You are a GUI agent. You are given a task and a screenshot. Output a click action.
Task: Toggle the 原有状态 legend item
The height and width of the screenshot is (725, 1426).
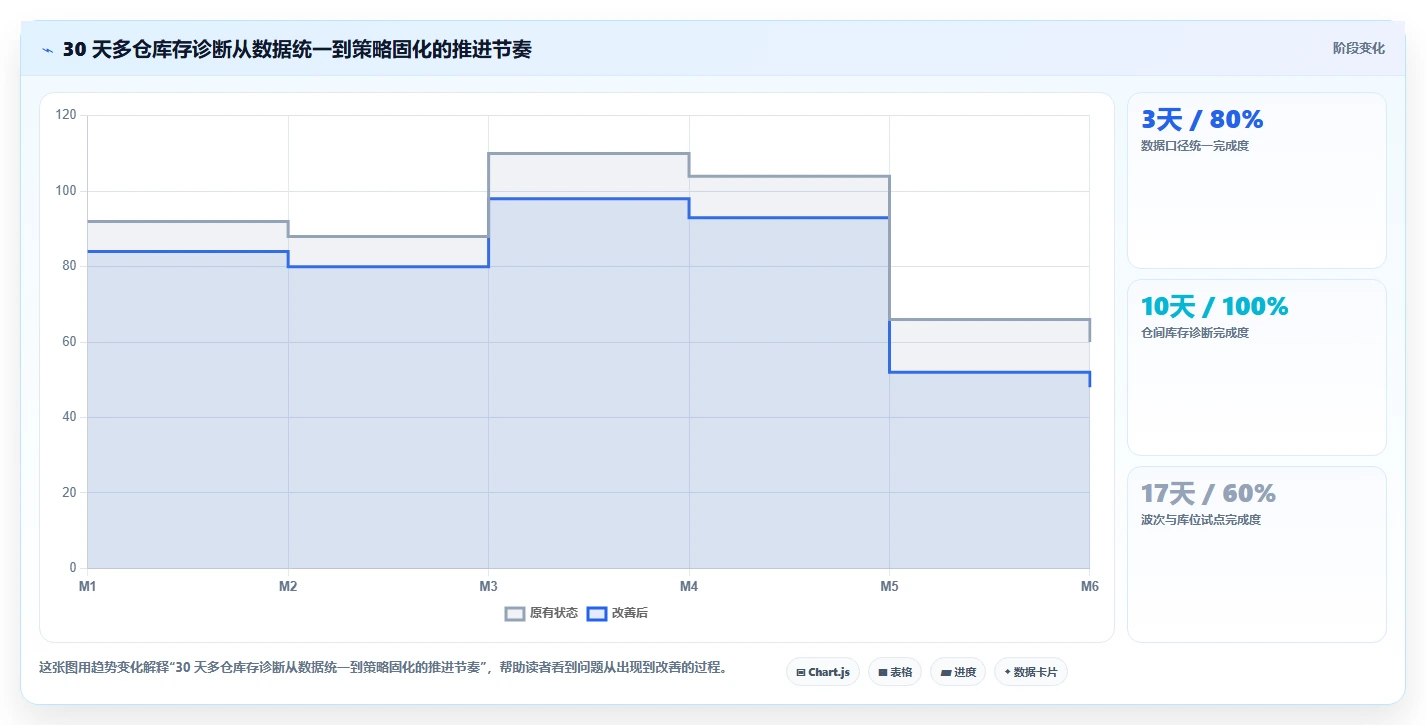tap(541, 613)
